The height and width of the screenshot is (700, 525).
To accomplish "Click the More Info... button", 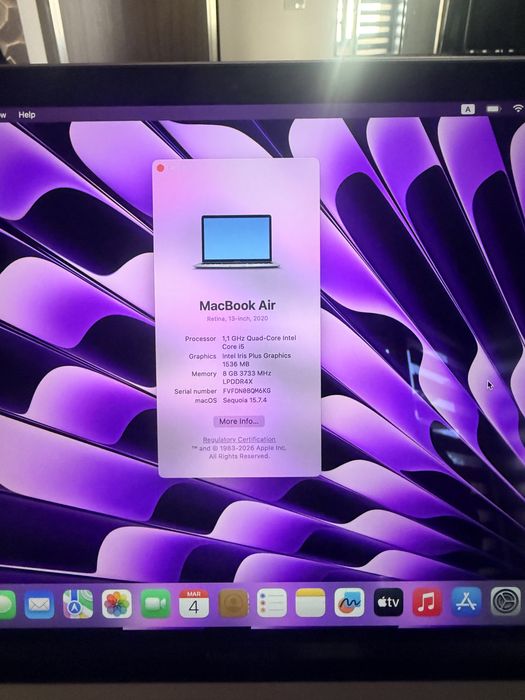I will coord(239,421).
